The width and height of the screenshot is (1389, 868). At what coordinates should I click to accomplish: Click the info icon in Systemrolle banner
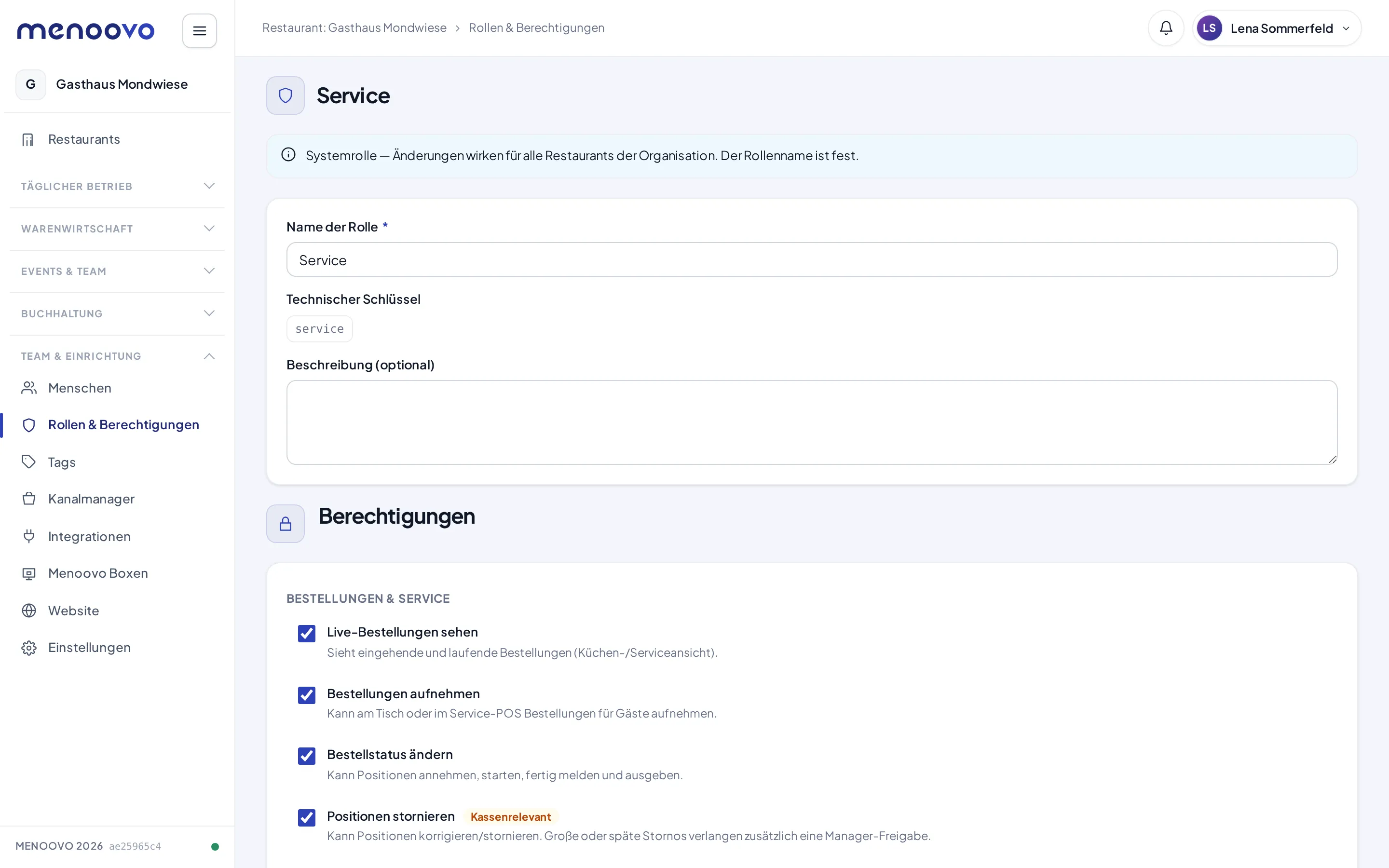pos(288,155)
